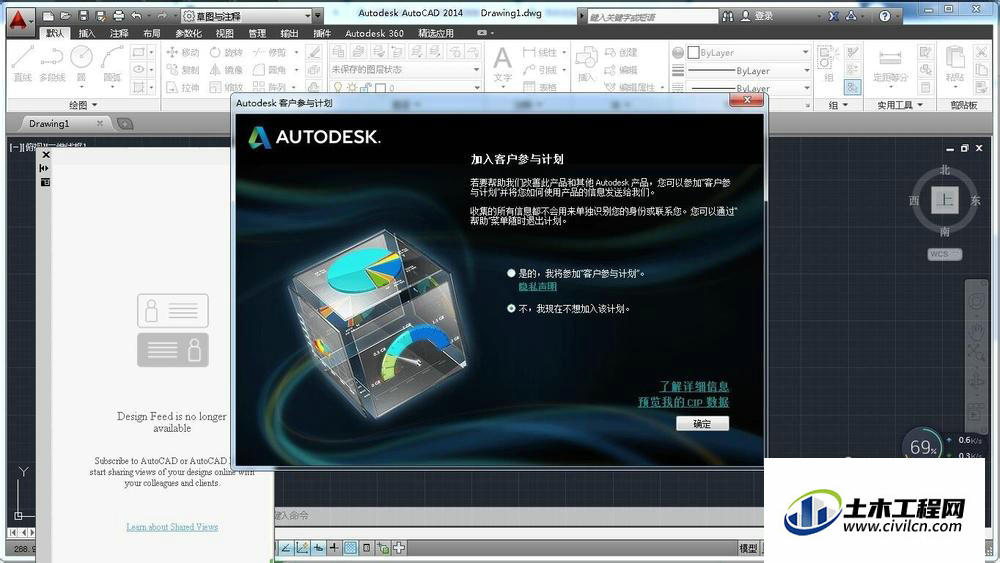Expand the Utilities (实用工具) panel

(900, 105)
